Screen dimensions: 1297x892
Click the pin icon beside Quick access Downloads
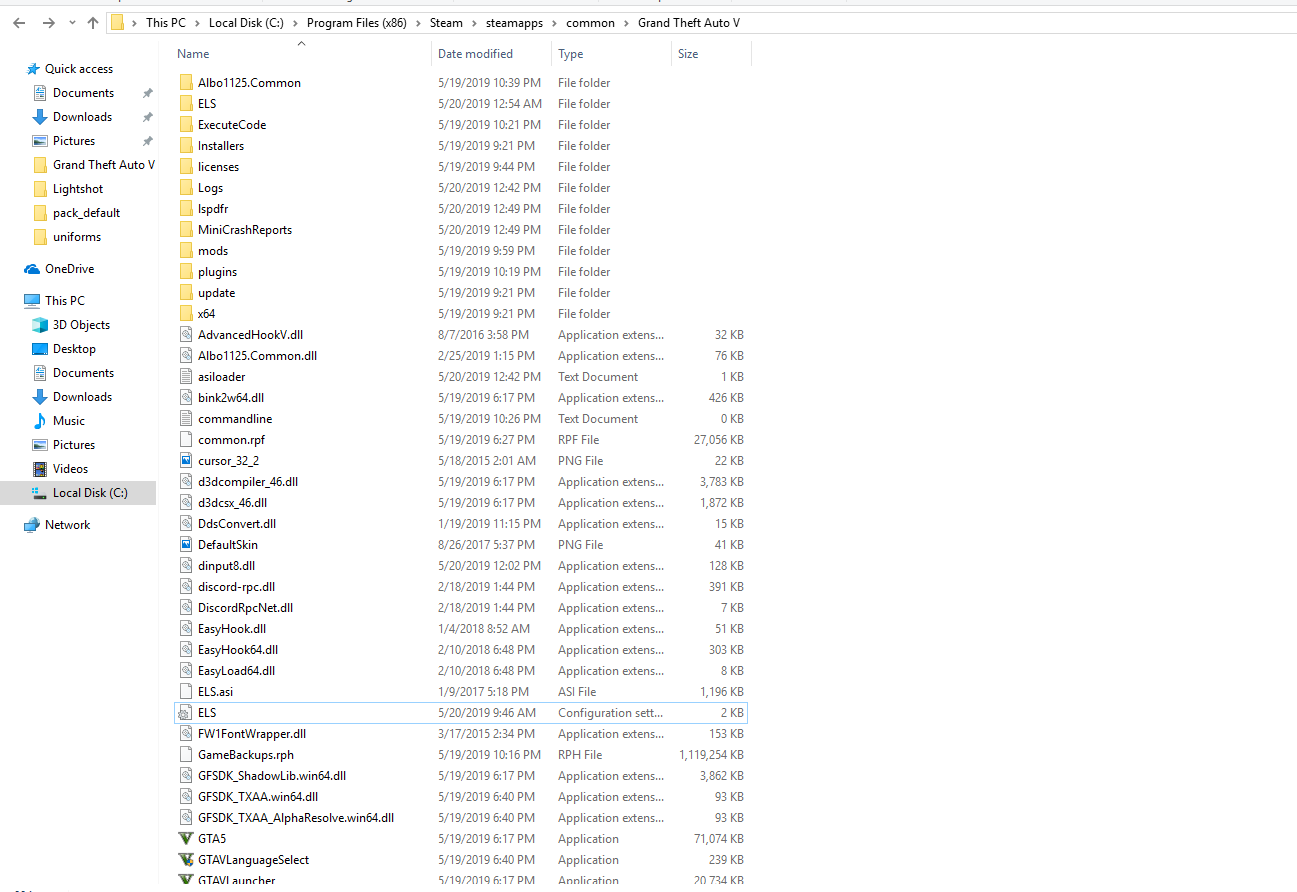pyautogui.click(x=147, y=117)
